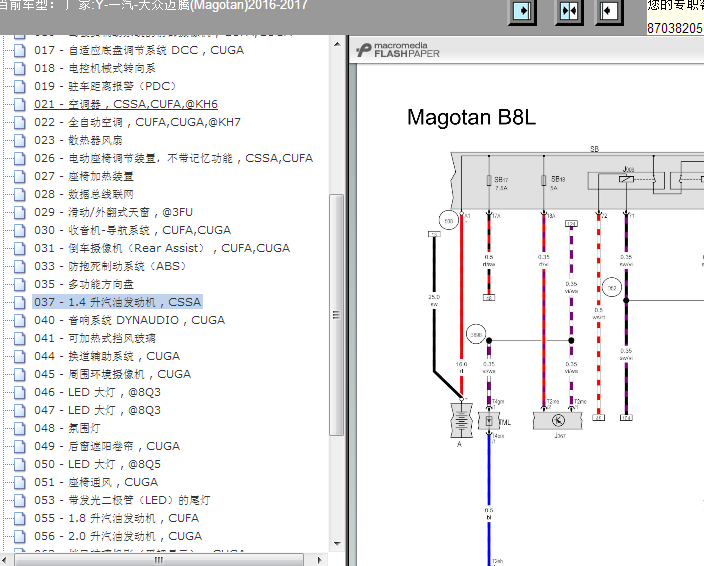
Task: Open 017 adaptive chassis DCC, CUGA diagram
Action: click(x=139, y=50)
